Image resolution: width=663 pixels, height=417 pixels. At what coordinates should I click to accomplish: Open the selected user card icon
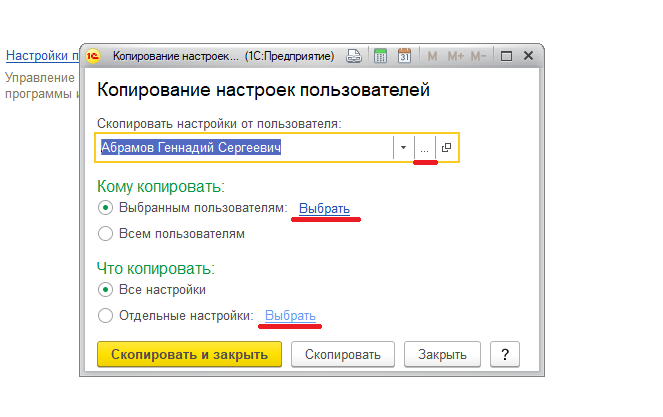pyautogui.click(x=446, y=148)
